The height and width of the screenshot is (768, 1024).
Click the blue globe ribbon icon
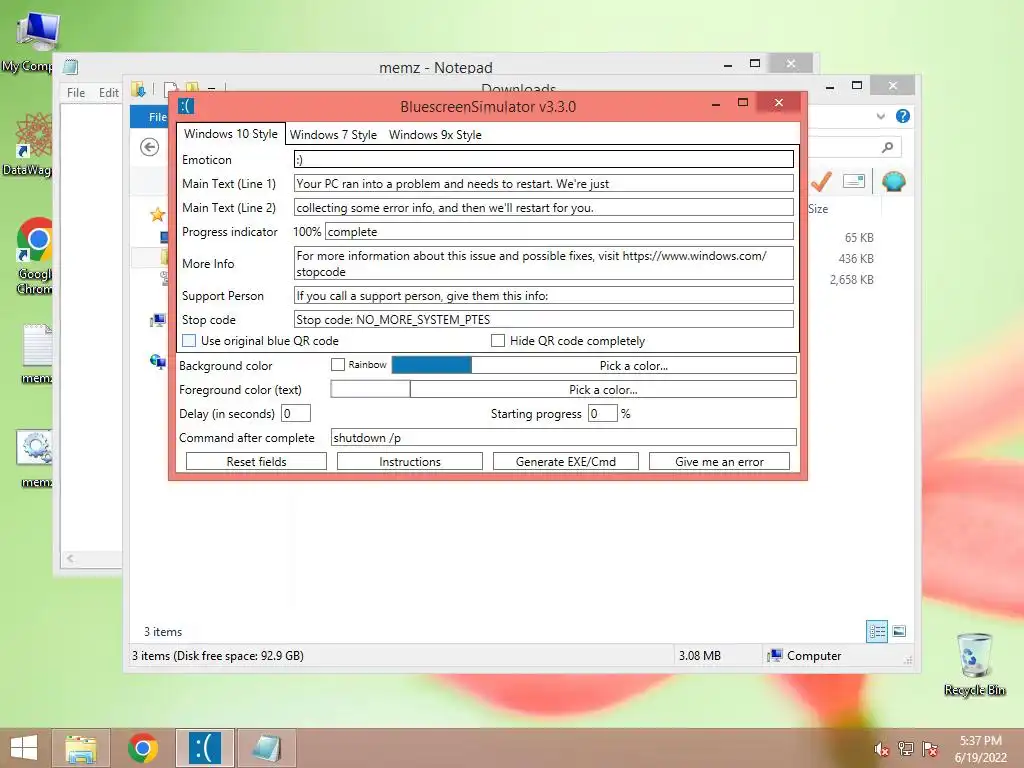point(893,181)
